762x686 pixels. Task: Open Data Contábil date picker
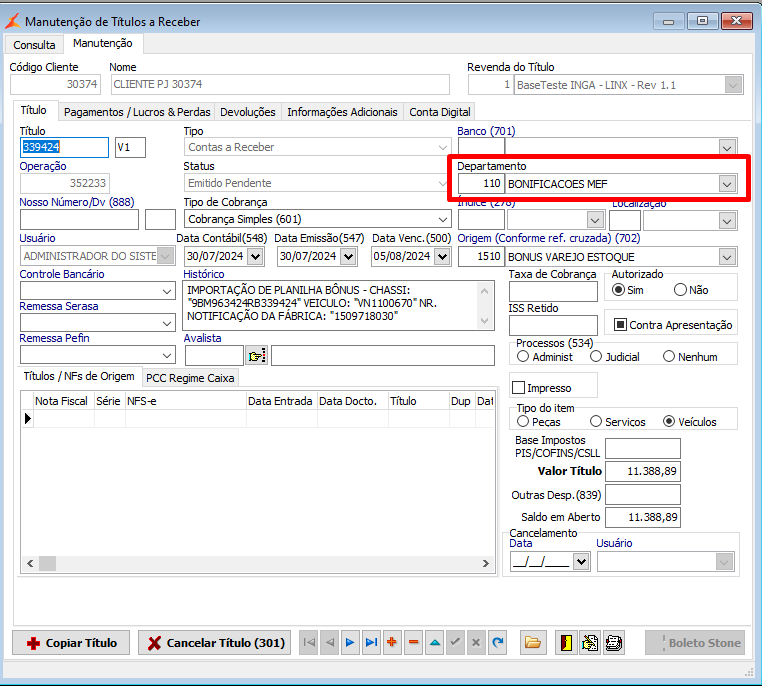coord(255,256)
